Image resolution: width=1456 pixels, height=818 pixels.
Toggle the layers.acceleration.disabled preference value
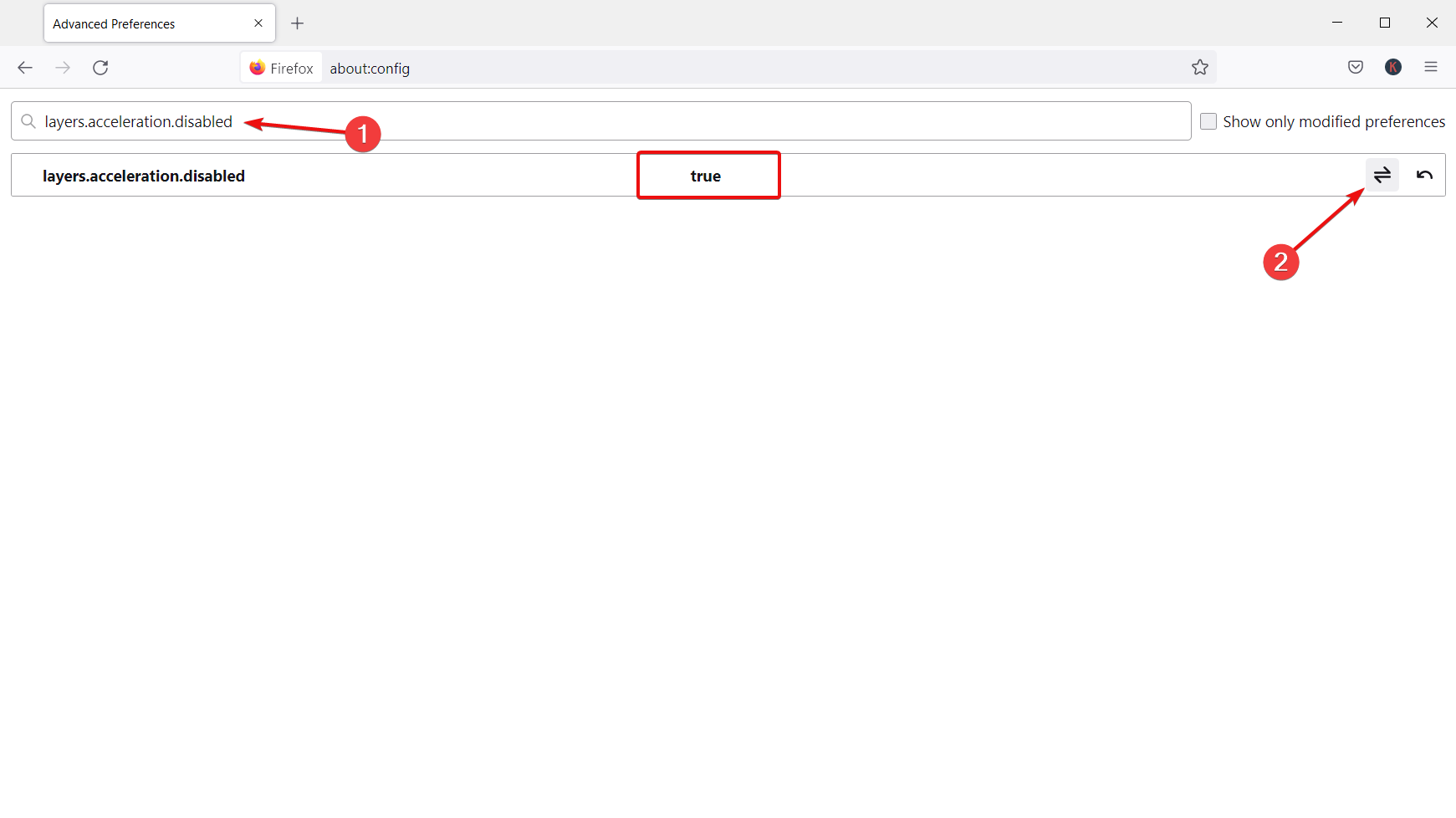tap(1382, 175)
